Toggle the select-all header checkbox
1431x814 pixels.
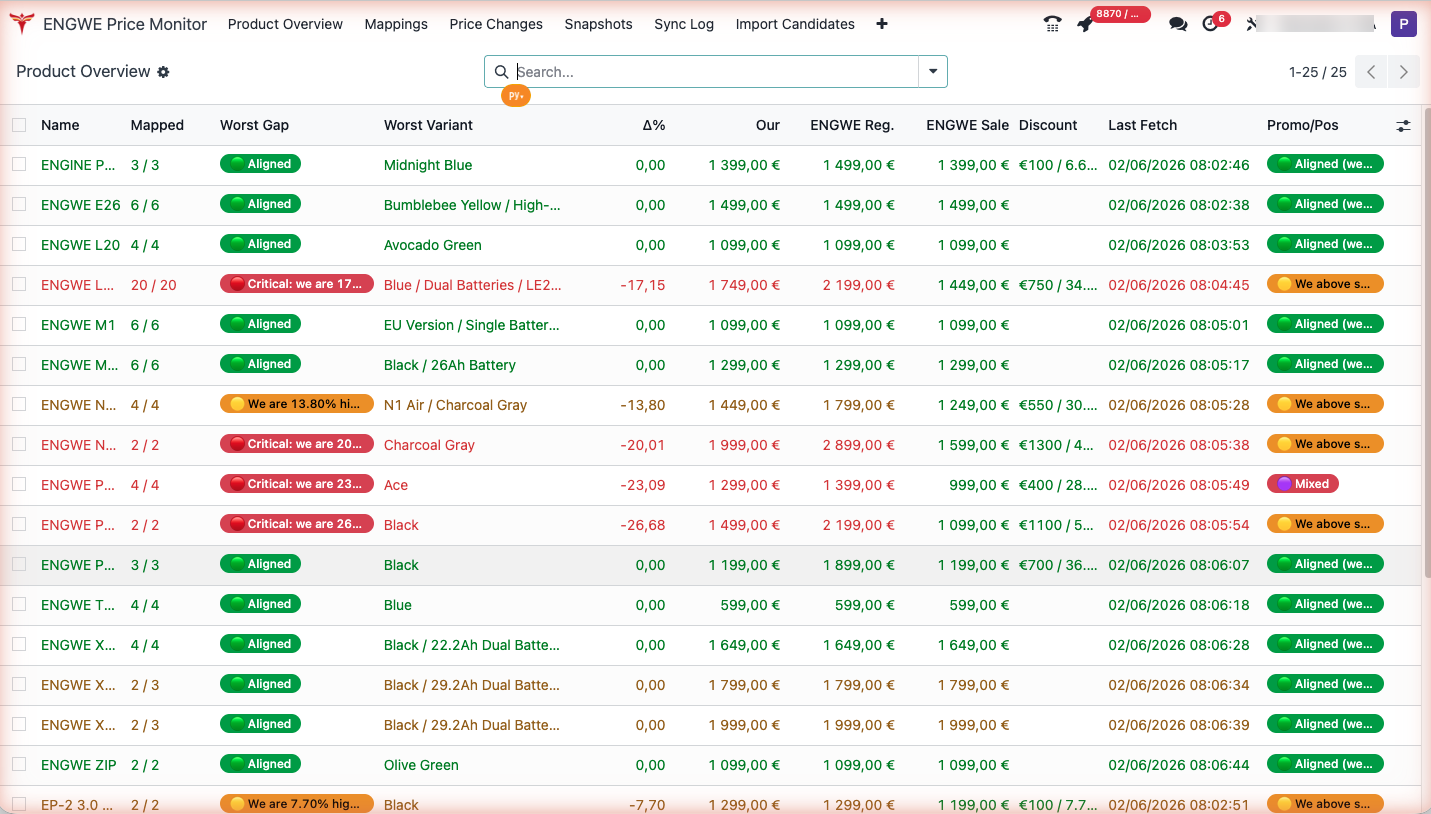click(x=19, y=125)
